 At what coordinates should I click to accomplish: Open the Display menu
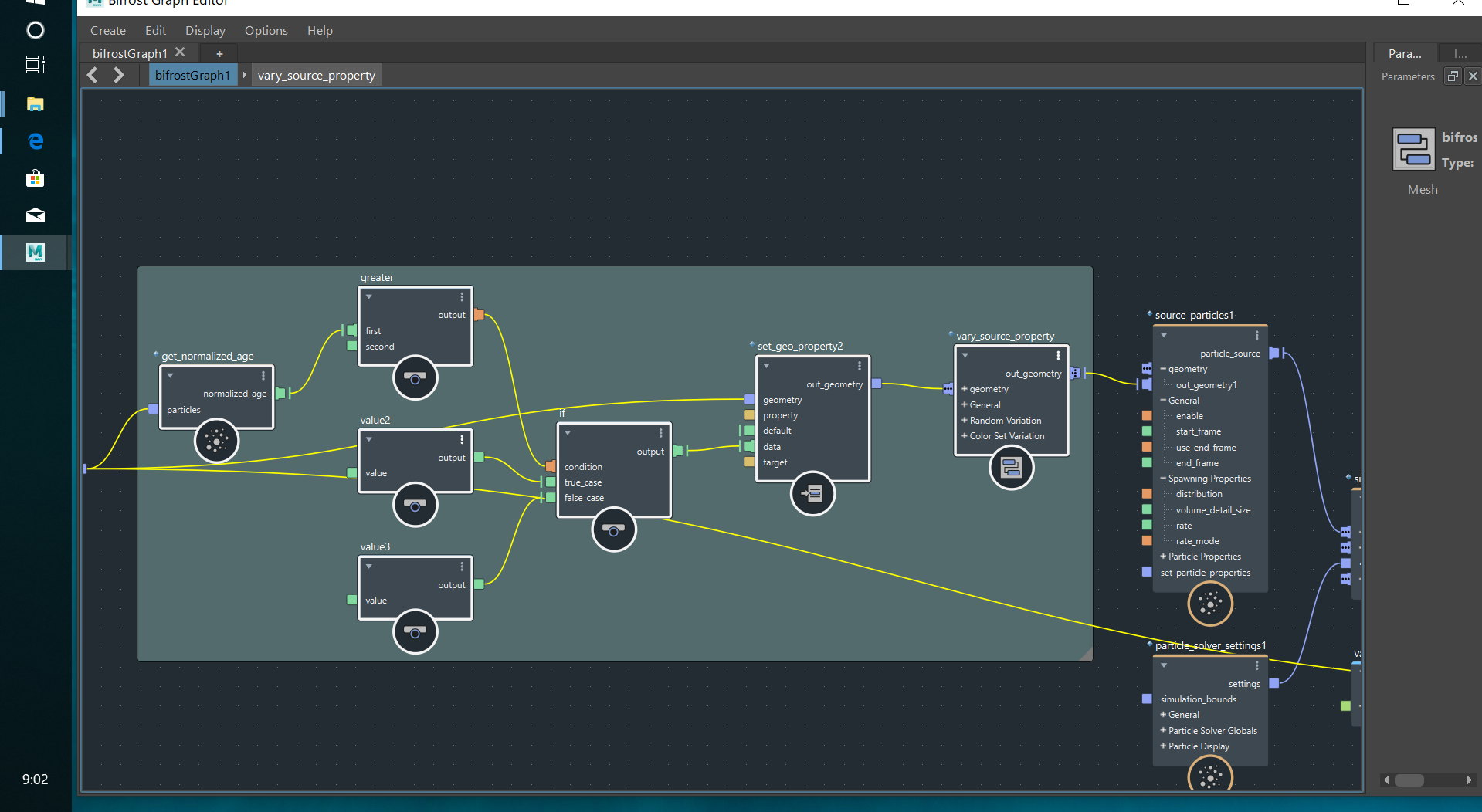coord(205,30)
